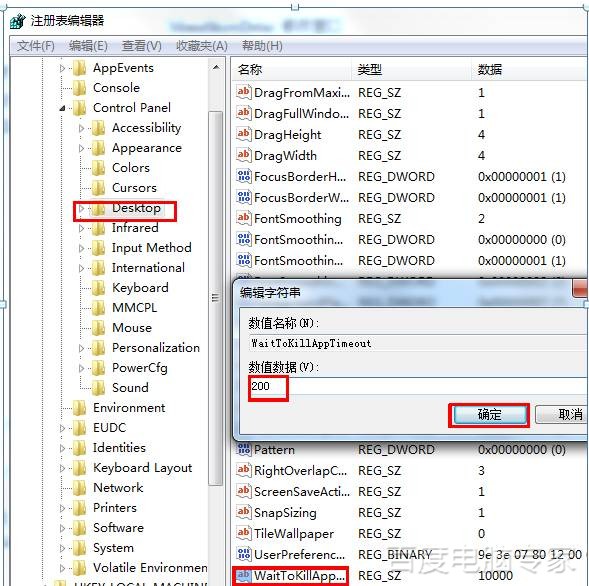Click the MMCPL folder icon
Image resolution: width=589 pixels, height=586 pixels.
tap(98, 308)
